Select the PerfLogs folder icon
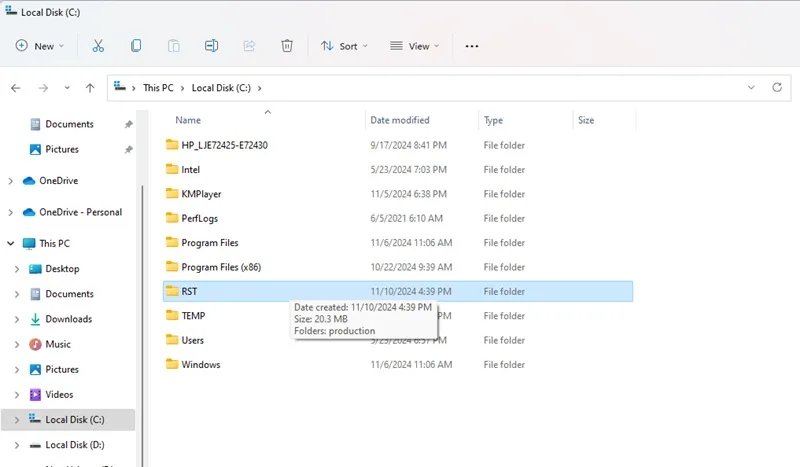 point(172,218)
